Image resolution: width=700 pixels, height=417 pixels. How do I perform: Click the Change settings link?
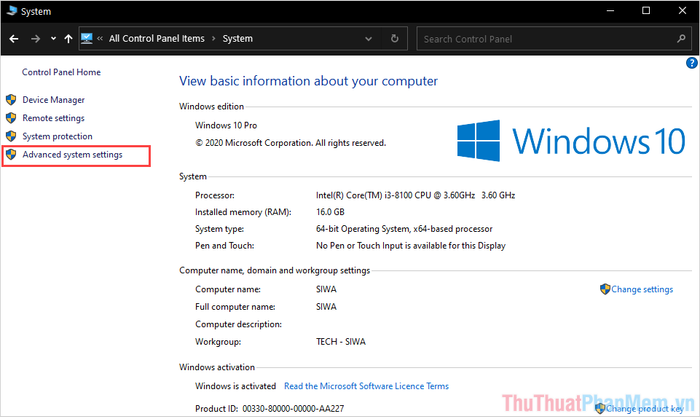[642, 289]
